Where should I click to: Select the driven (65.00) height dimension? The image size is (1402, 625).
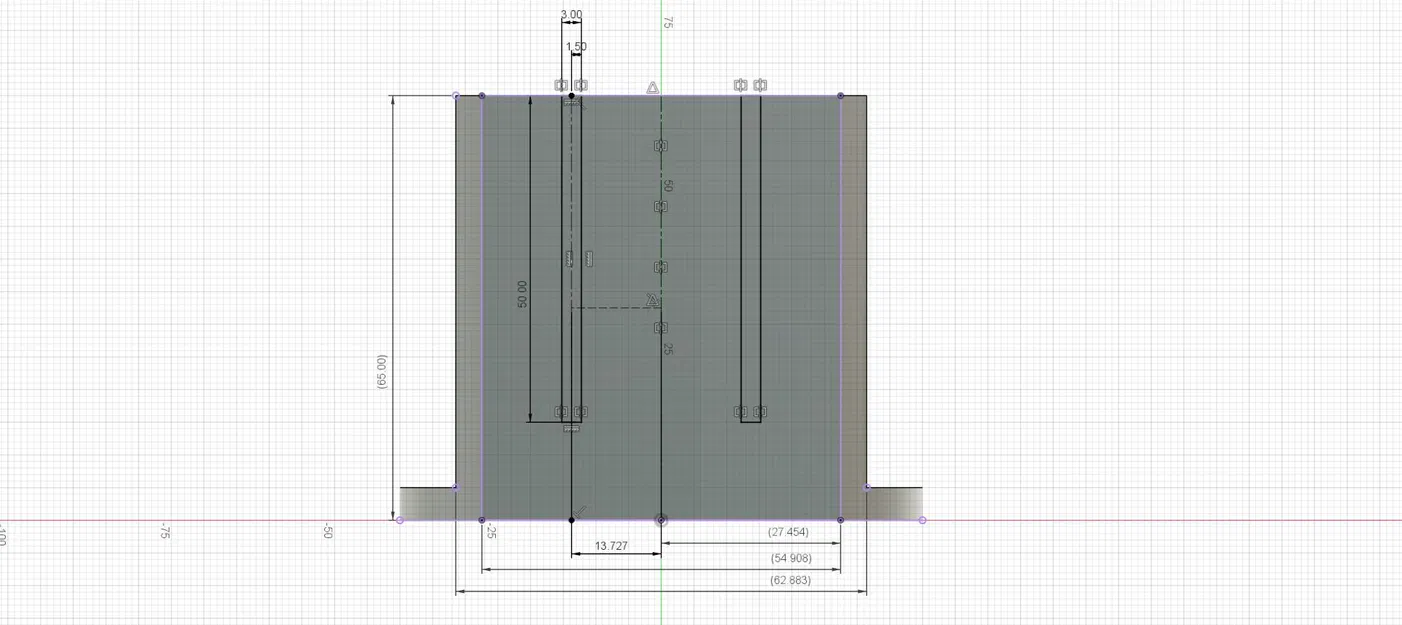point(382,371)
